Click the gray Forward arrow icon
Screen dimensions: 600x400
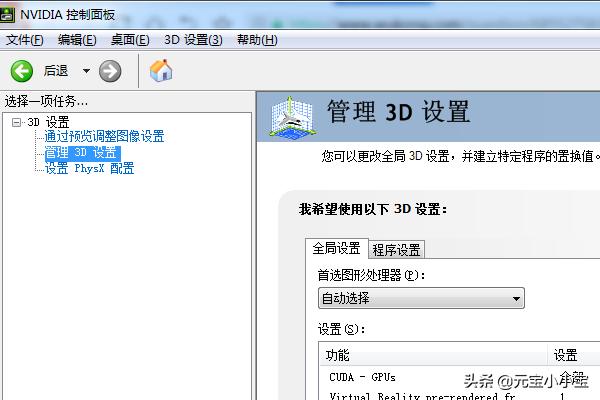pyautogui.click(x=110, y=71)
